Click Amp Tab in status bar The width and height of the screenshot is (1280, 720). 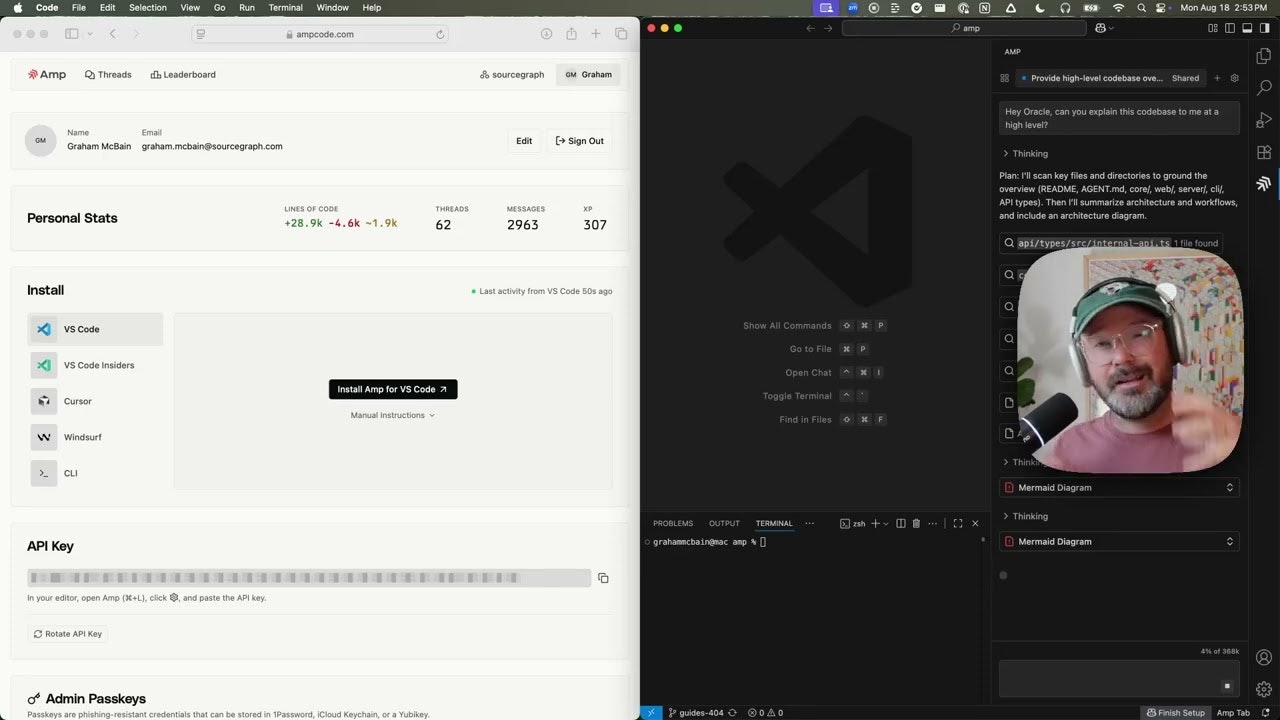coord(1233,713)
